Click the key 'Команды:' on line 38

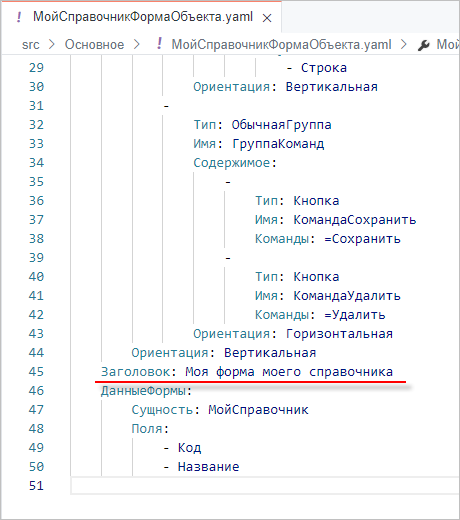(x=285, y=239)
